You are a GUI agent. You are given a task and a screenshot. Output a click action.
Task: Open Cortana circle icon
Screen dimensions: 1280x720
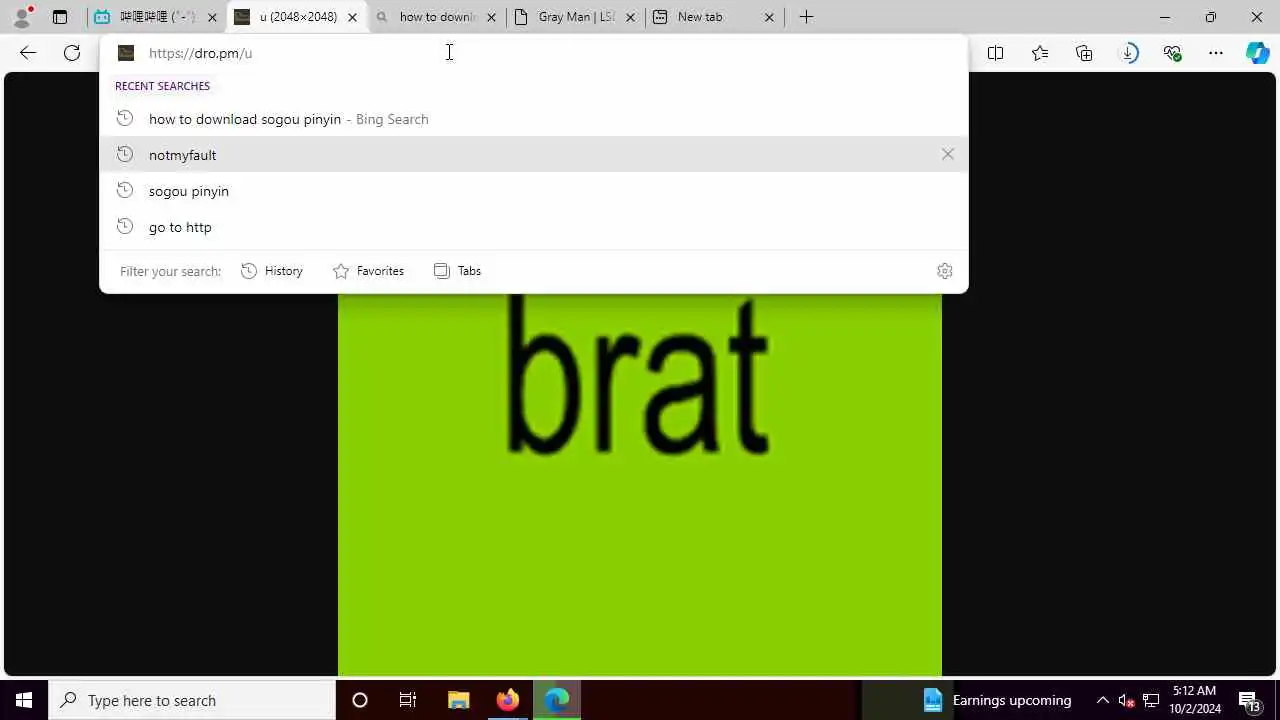tap(360, 700)
